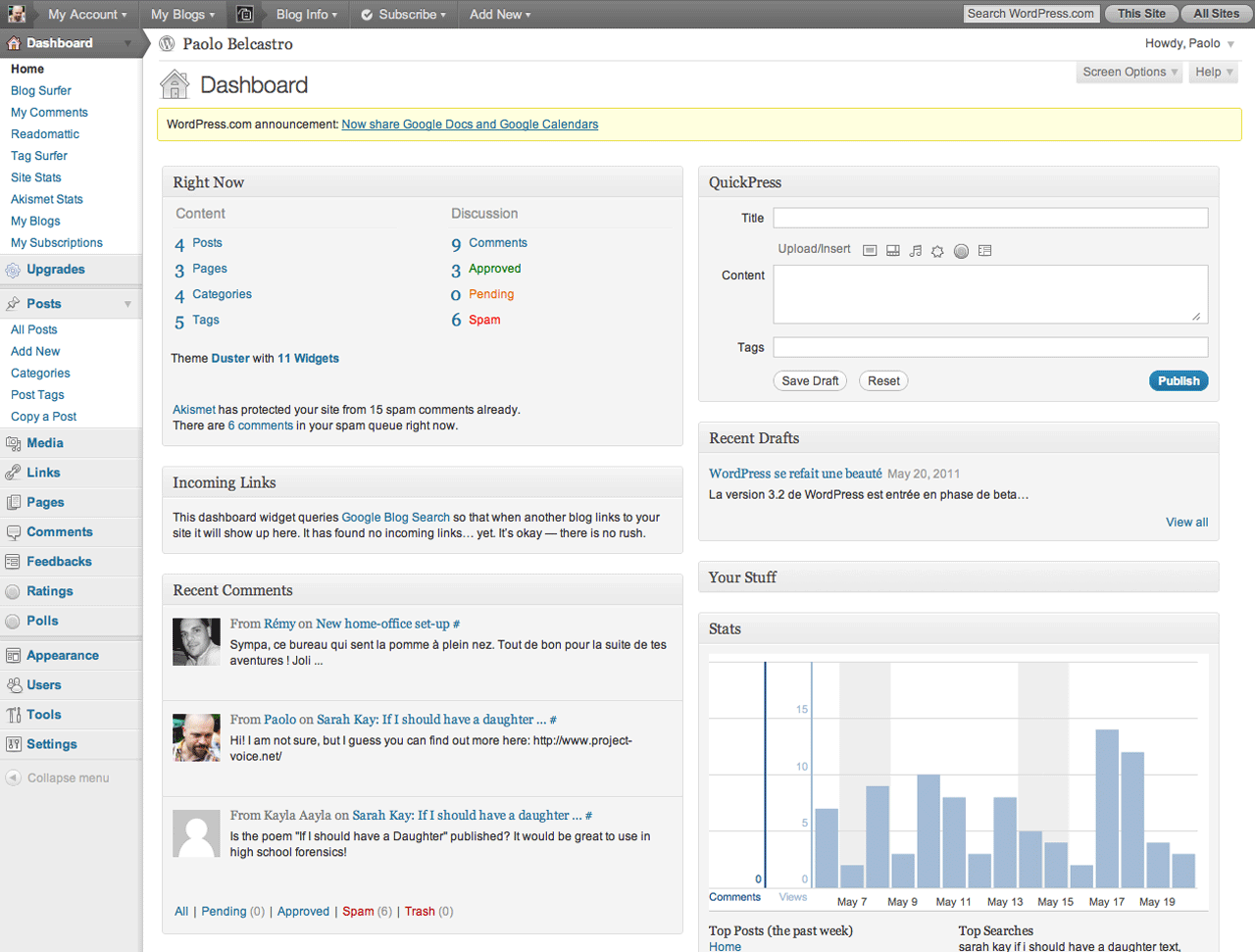1255x952 pixels.
Task: Click the Add Video icon in QuickPress
Action: (x=893, y=251)
